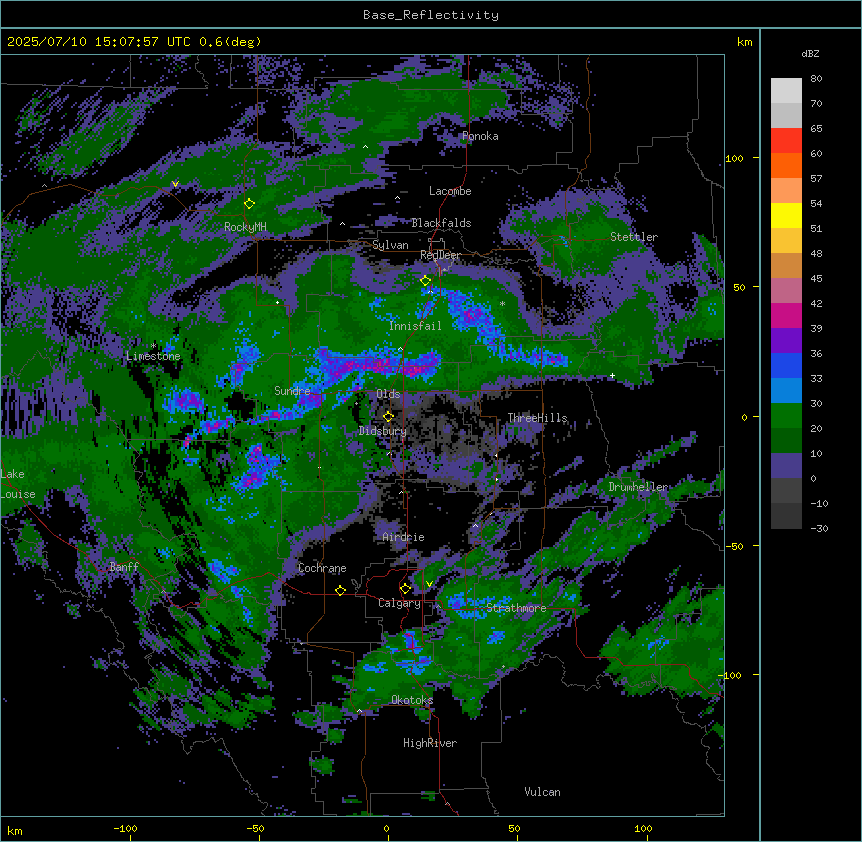Select the Banff map label
This screenshot has width=862, height=842.
(x=124, y=567)
